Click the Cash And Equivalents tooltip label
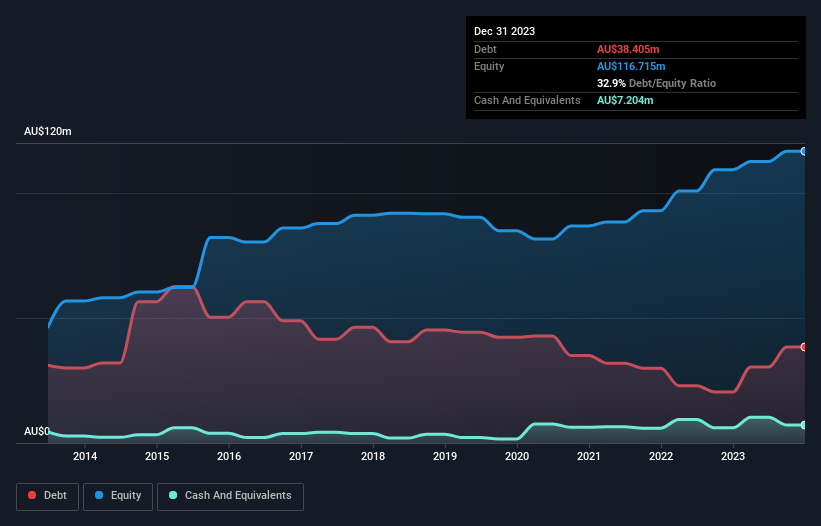 [527, 100]
